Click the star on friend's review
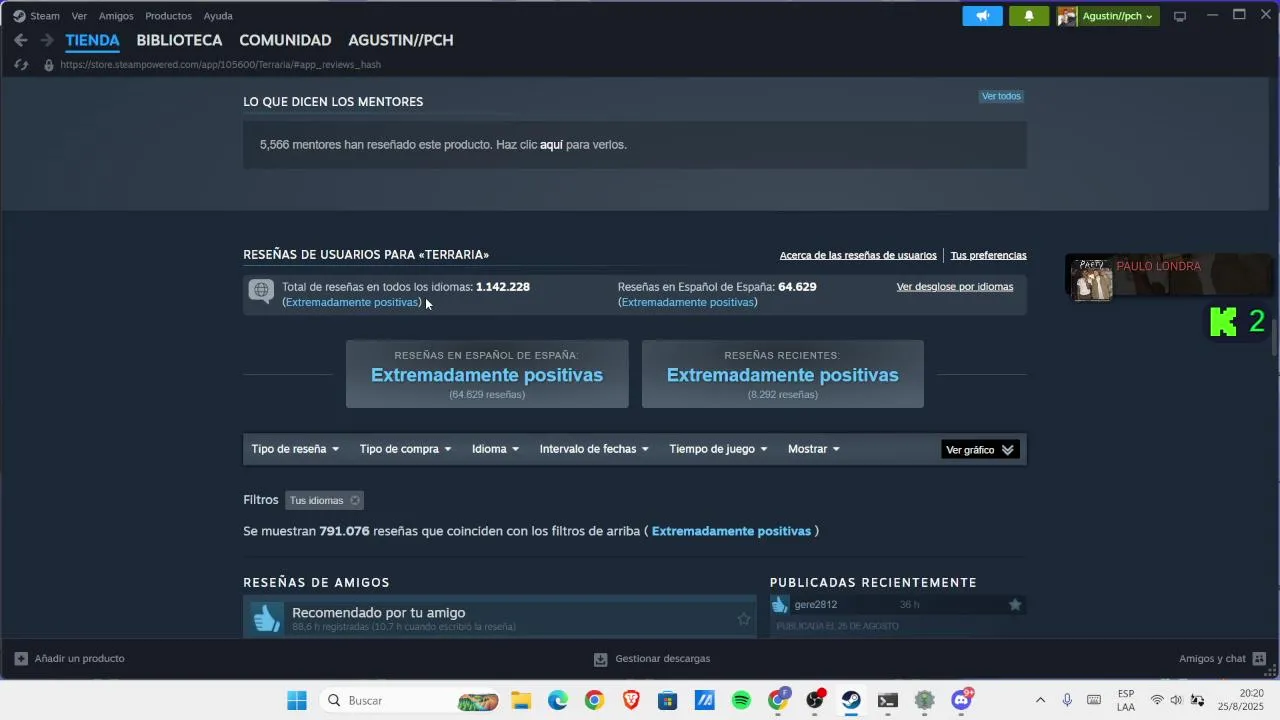The image size is (1280, 720). point(743,619)
